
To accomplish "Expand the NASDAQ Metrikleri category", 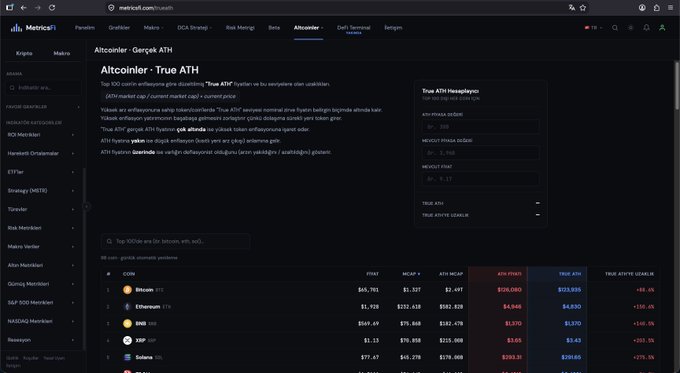I will 41,321.
